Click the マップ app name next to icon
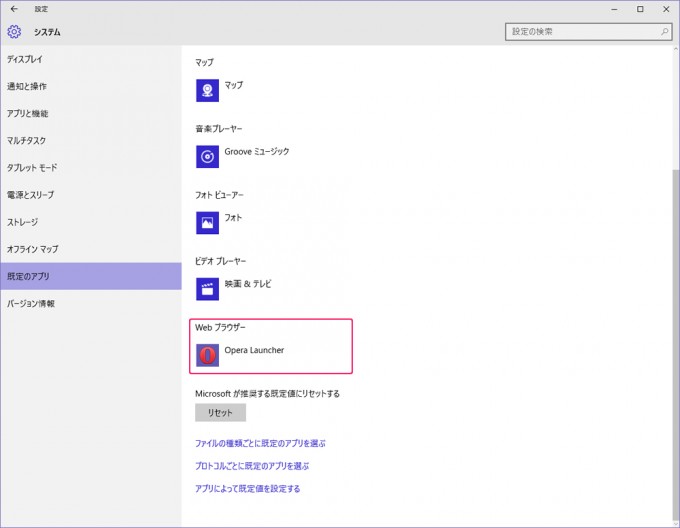Viewport: 680px width, 528px height. coord(233,85)
